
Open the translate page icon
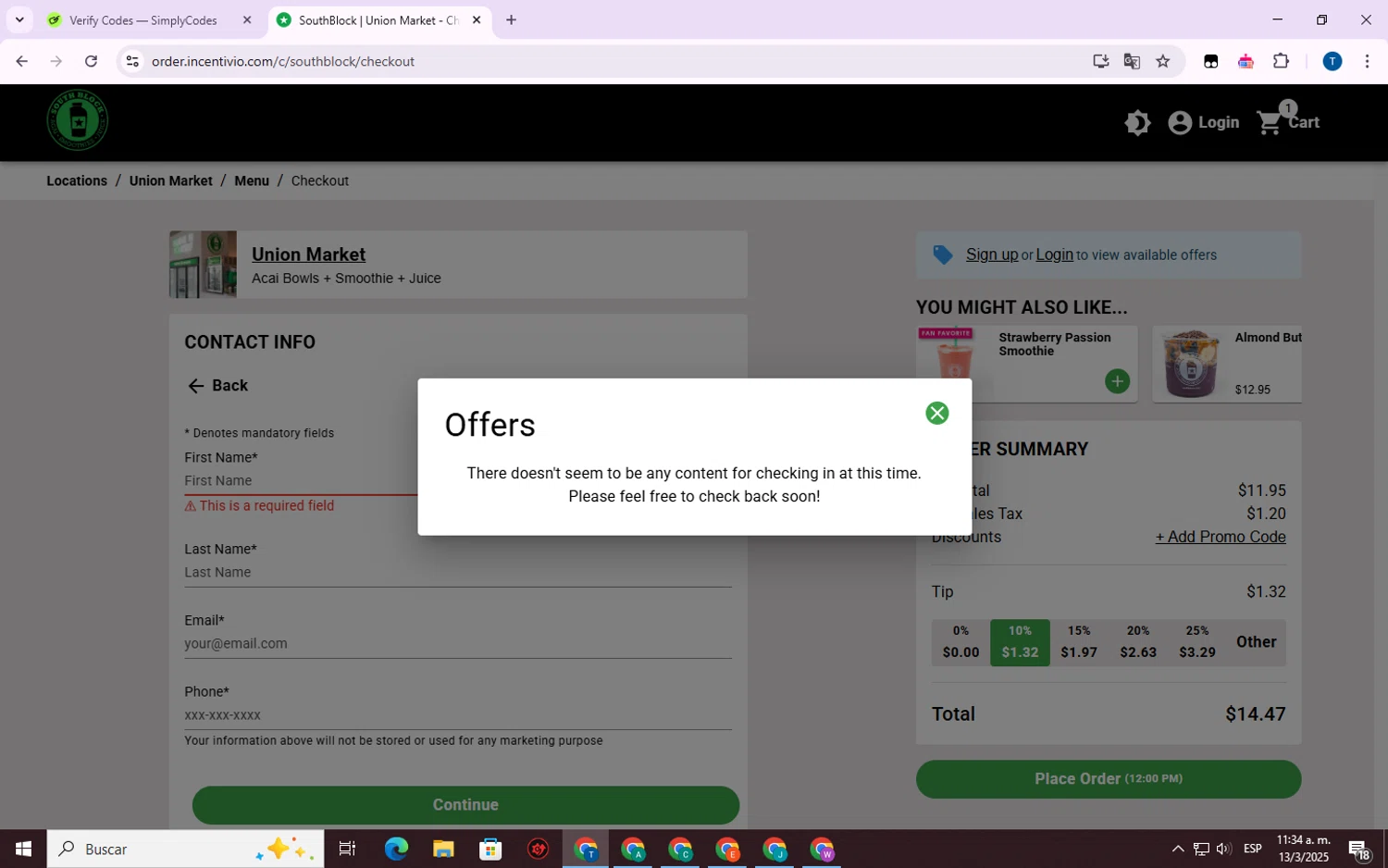click(1132, 61)
